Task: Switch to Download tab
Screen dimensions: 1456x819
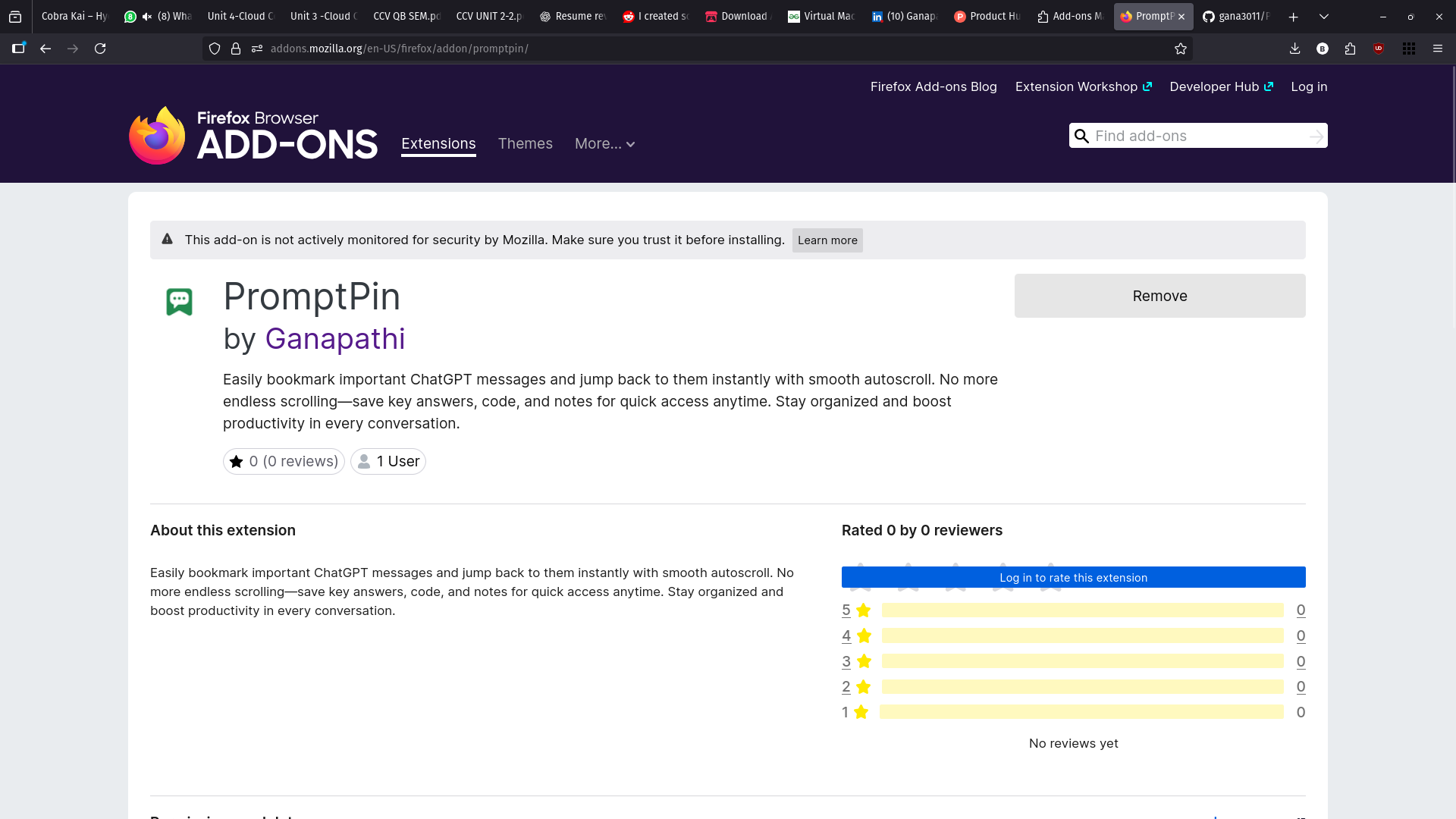Action: [738, 17]
